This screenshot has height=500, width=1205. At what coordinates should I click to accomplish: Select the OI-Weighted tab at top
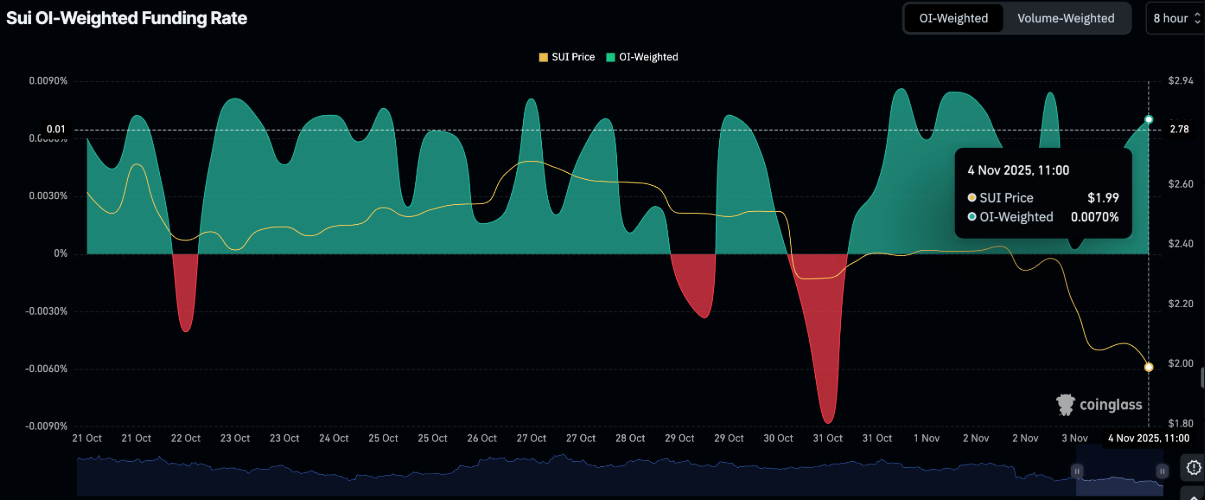953,18
